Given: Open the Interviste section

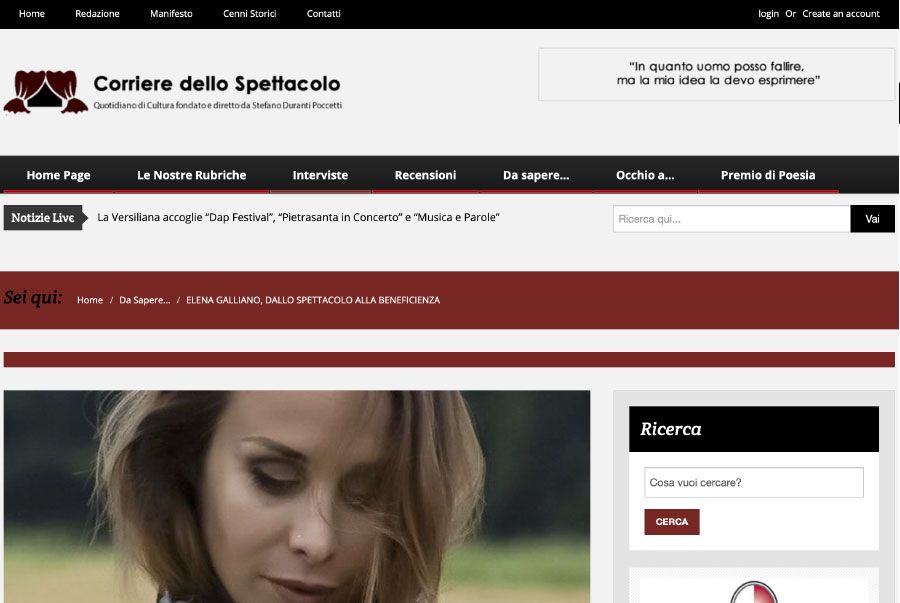Looking at the screenshot, I should click(320, 175).
